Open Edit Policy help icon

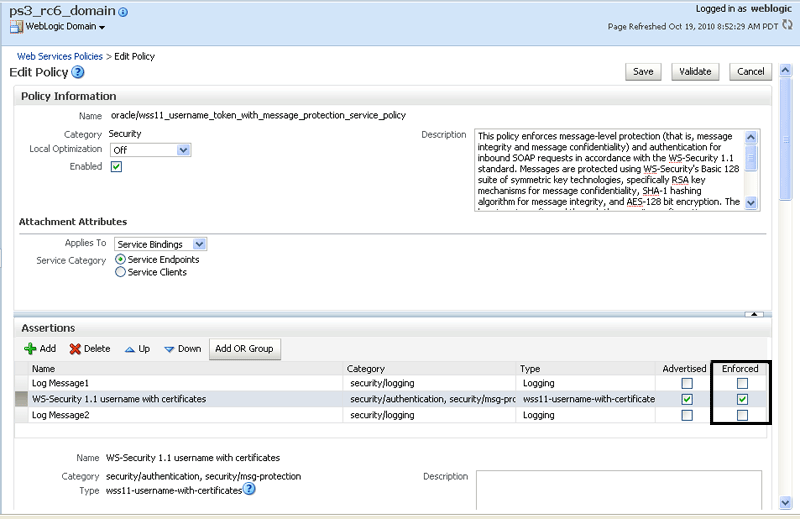78,72
